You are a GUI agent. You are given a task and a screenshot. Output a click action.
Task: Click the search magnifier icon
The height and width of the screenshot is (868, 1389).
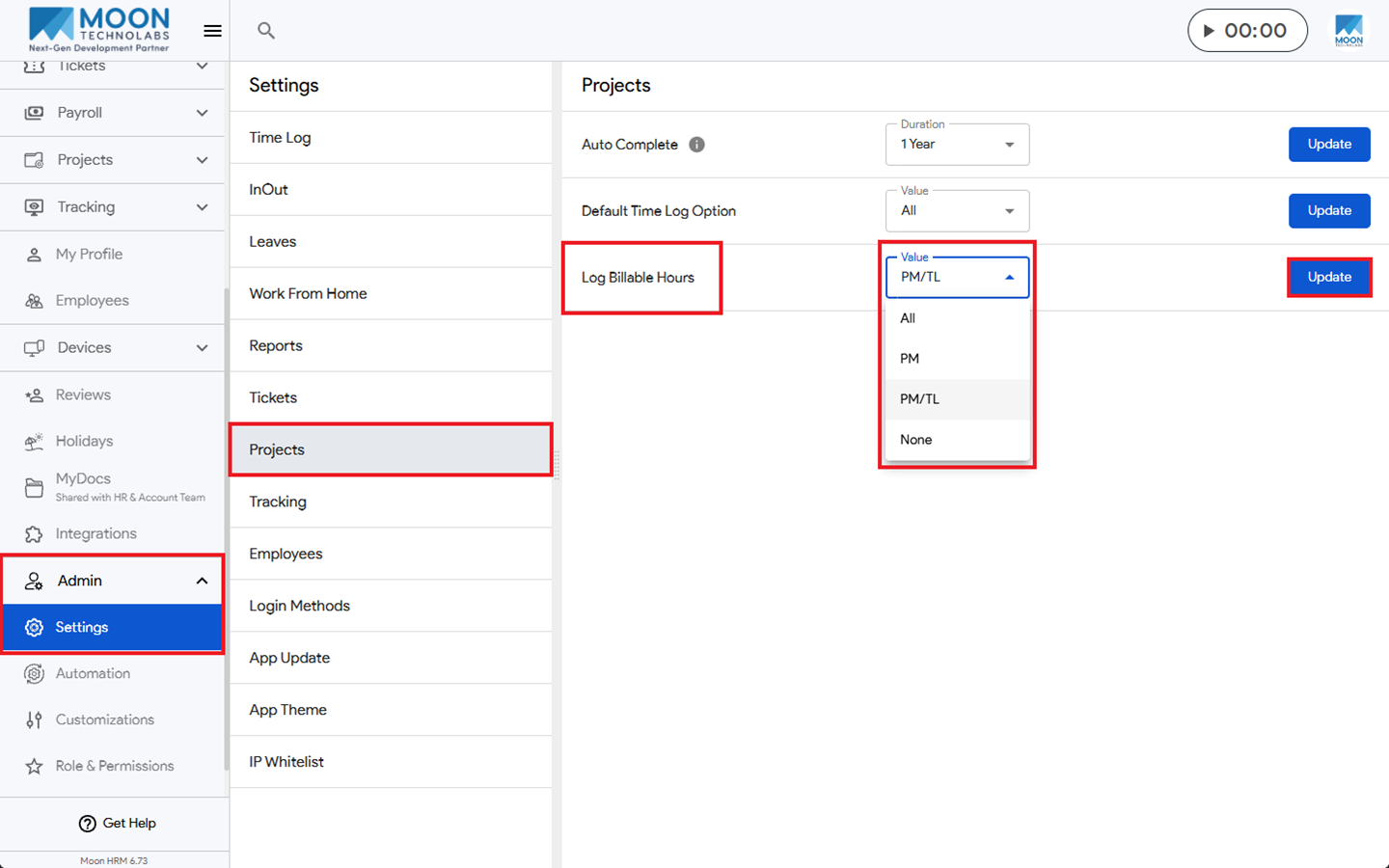pyautogui.click(x=266, y=31)
